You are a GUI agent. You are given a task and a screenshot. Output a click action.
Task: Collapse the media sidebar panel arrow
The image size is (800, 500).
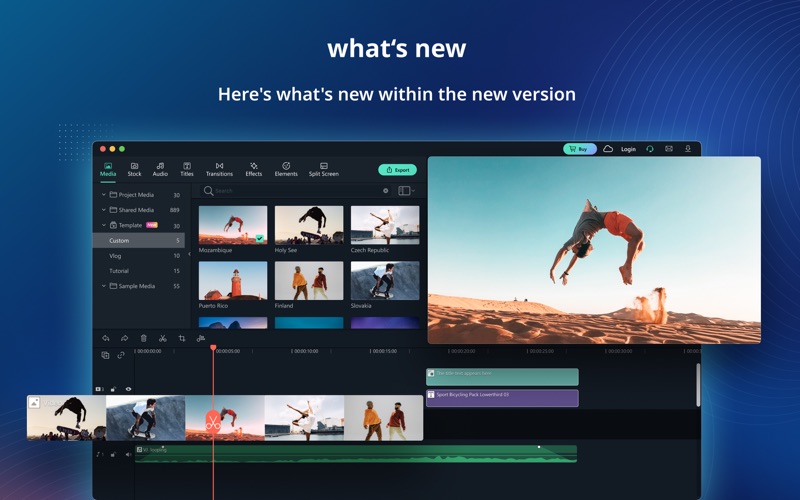189,254
